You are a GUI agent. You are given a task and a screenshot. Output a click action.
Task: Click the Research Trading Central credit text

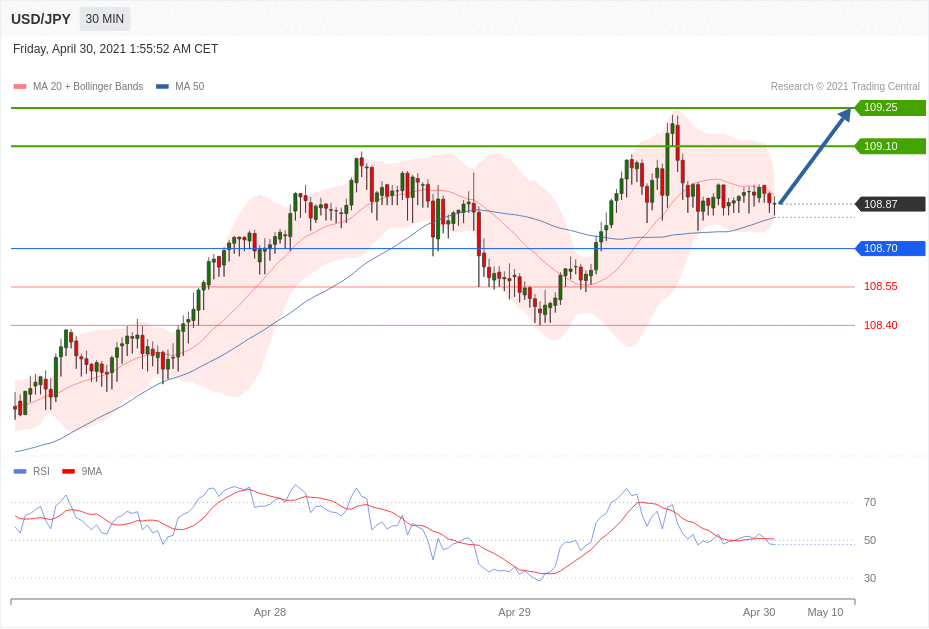click(x=844, y=87)
